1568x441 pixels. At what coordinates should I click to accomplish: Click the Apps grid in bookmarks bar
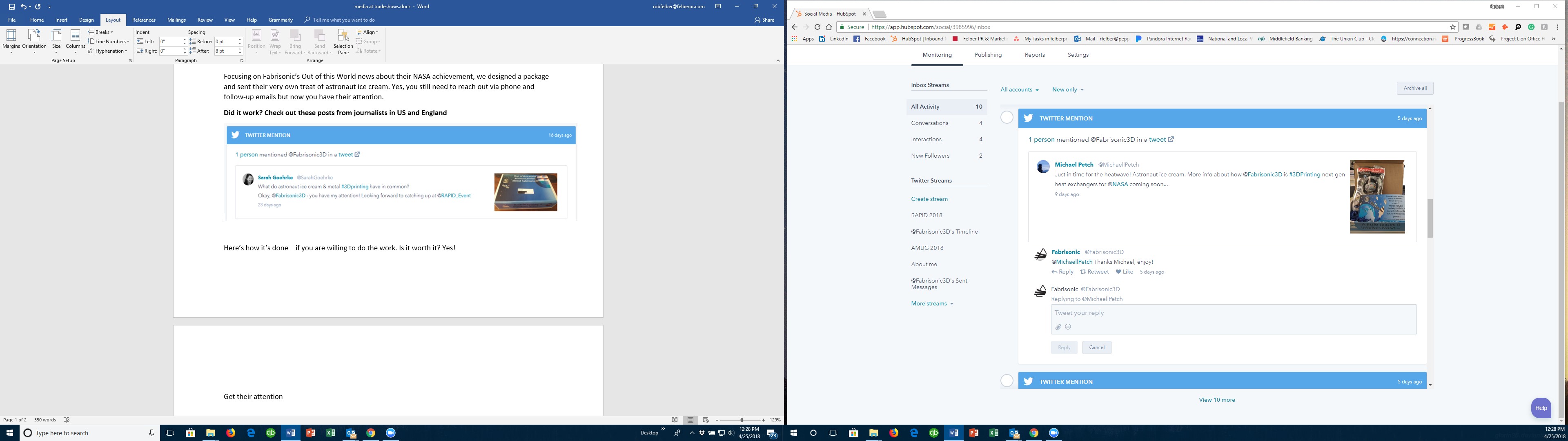[x=794, y=38]
